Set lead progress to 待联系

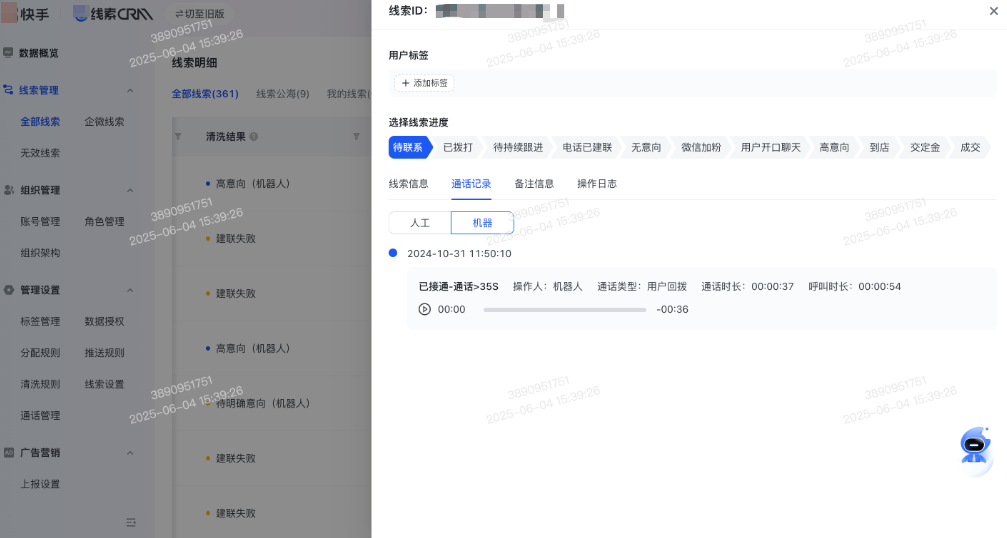[408, 148]
